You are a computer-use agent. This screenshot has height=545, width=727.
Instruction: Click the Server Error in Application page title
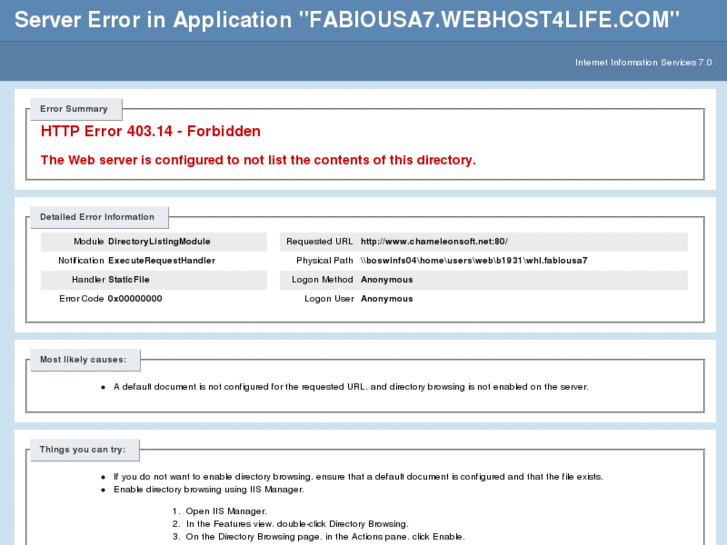347,20
